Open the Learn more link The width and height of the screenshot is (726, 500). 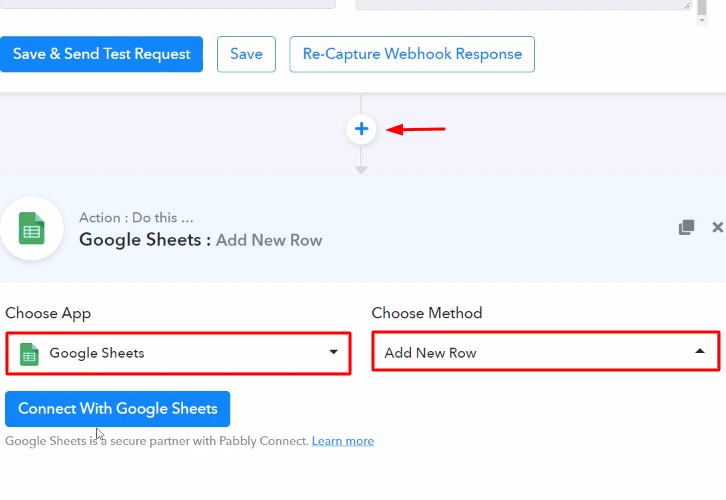click(343, 441)
